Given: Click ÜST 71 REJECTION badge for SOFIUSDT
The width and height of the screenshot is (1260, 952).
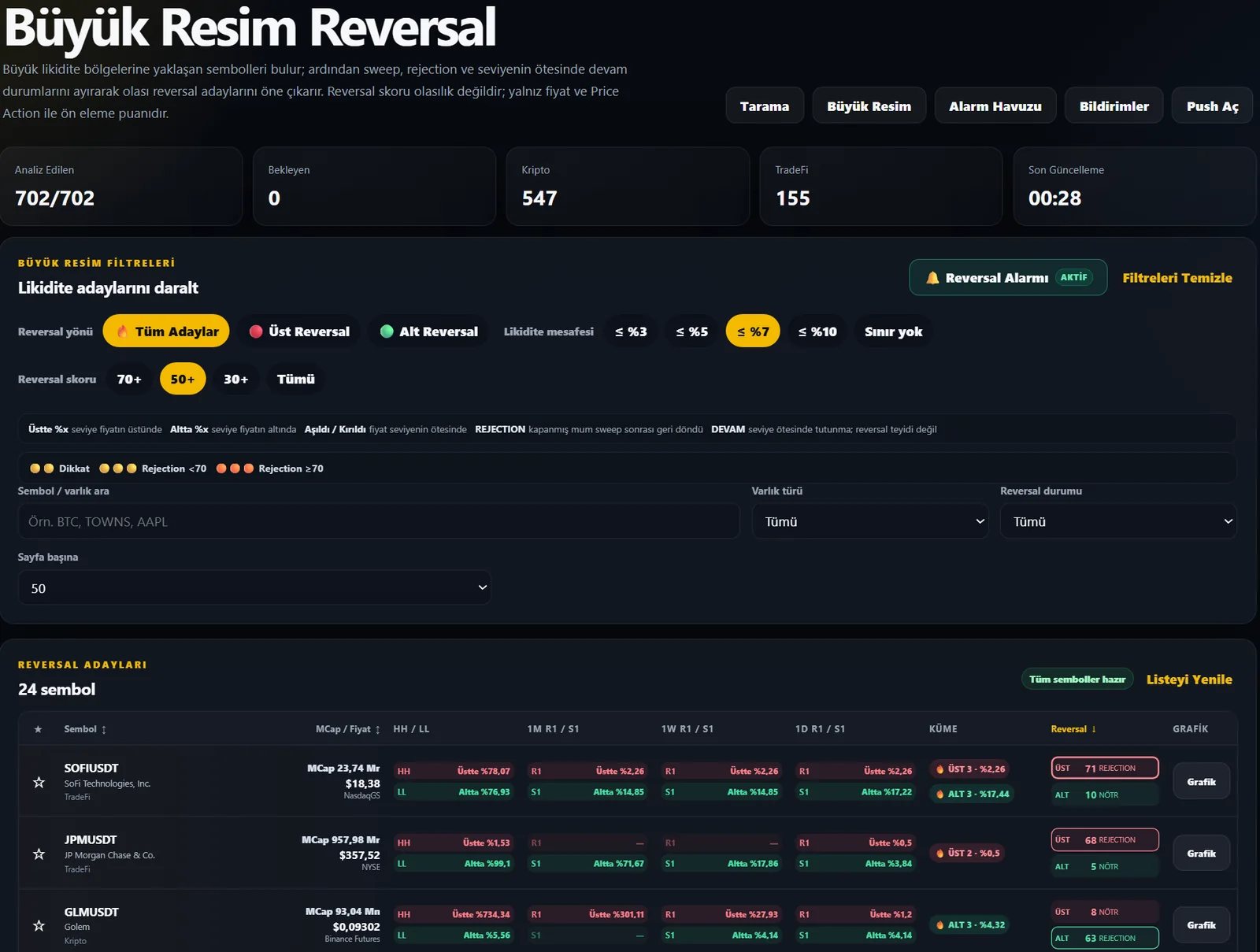Looking at the screenshot, I should click(1105, 768).
